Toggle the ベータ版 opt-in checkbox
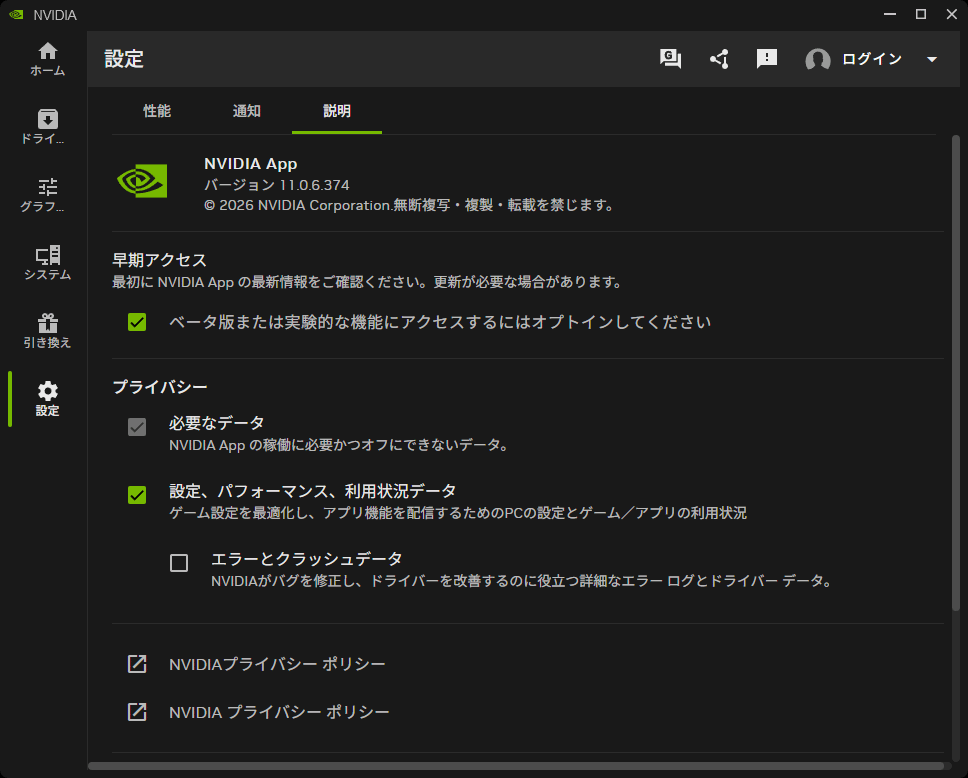The width and height of the screenshot is (968, 778). point(137,322)
